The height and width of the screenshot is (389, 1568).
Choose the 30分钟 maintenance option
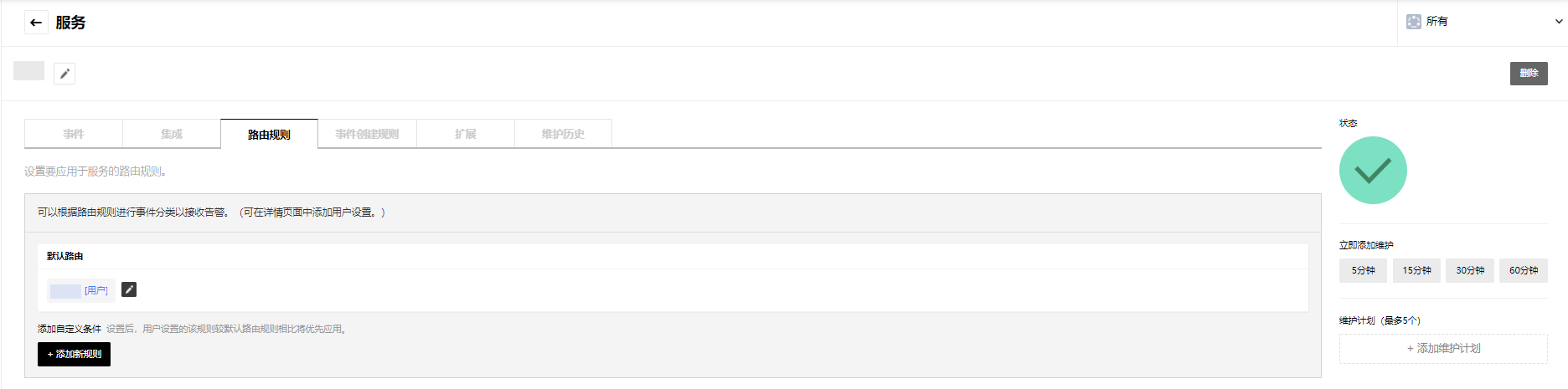coord(1470,270)
